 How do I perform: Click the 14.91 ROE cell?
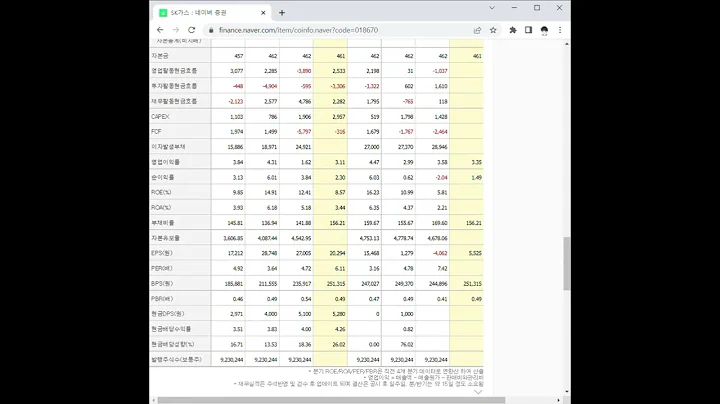click(271, 192)
